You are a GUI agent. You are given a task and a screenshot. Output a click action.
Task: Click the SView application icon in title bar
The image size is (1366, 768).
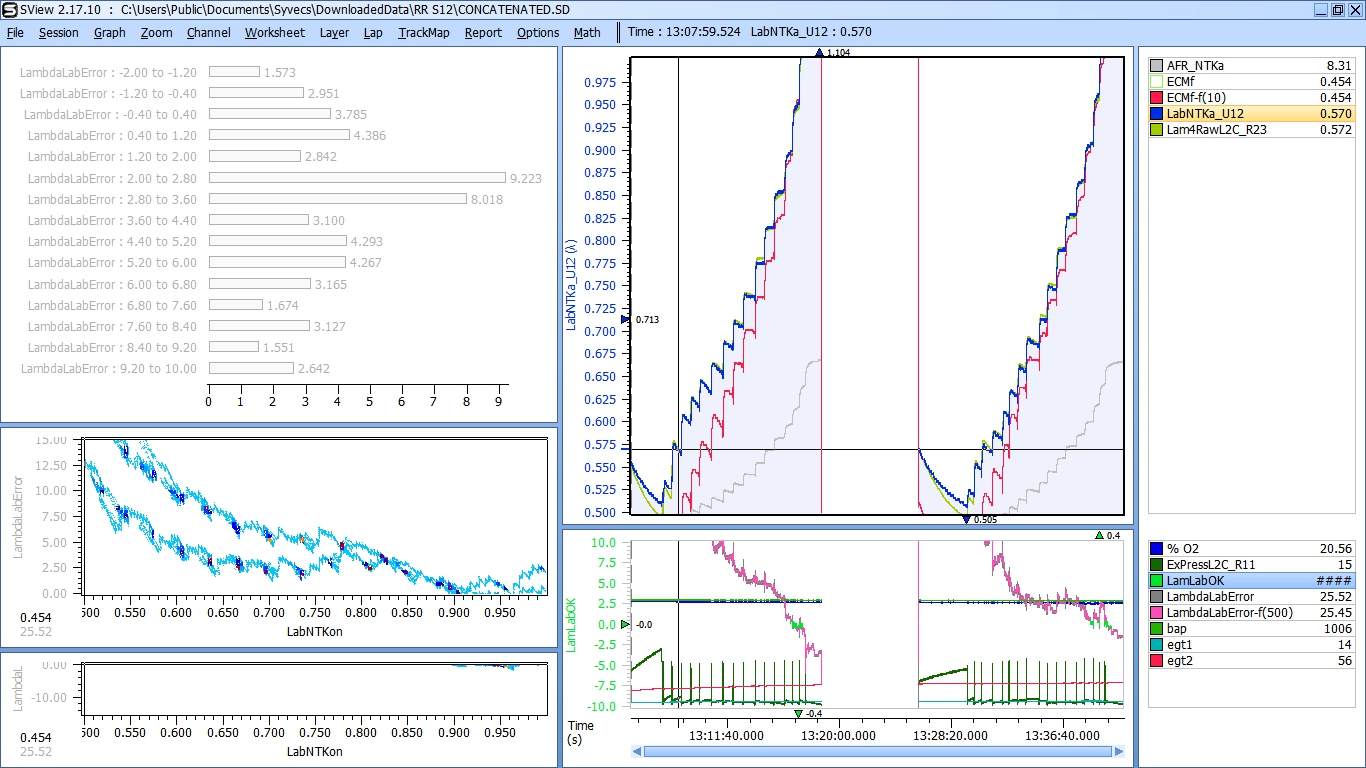pyautogui.click(x=9, y=9)
